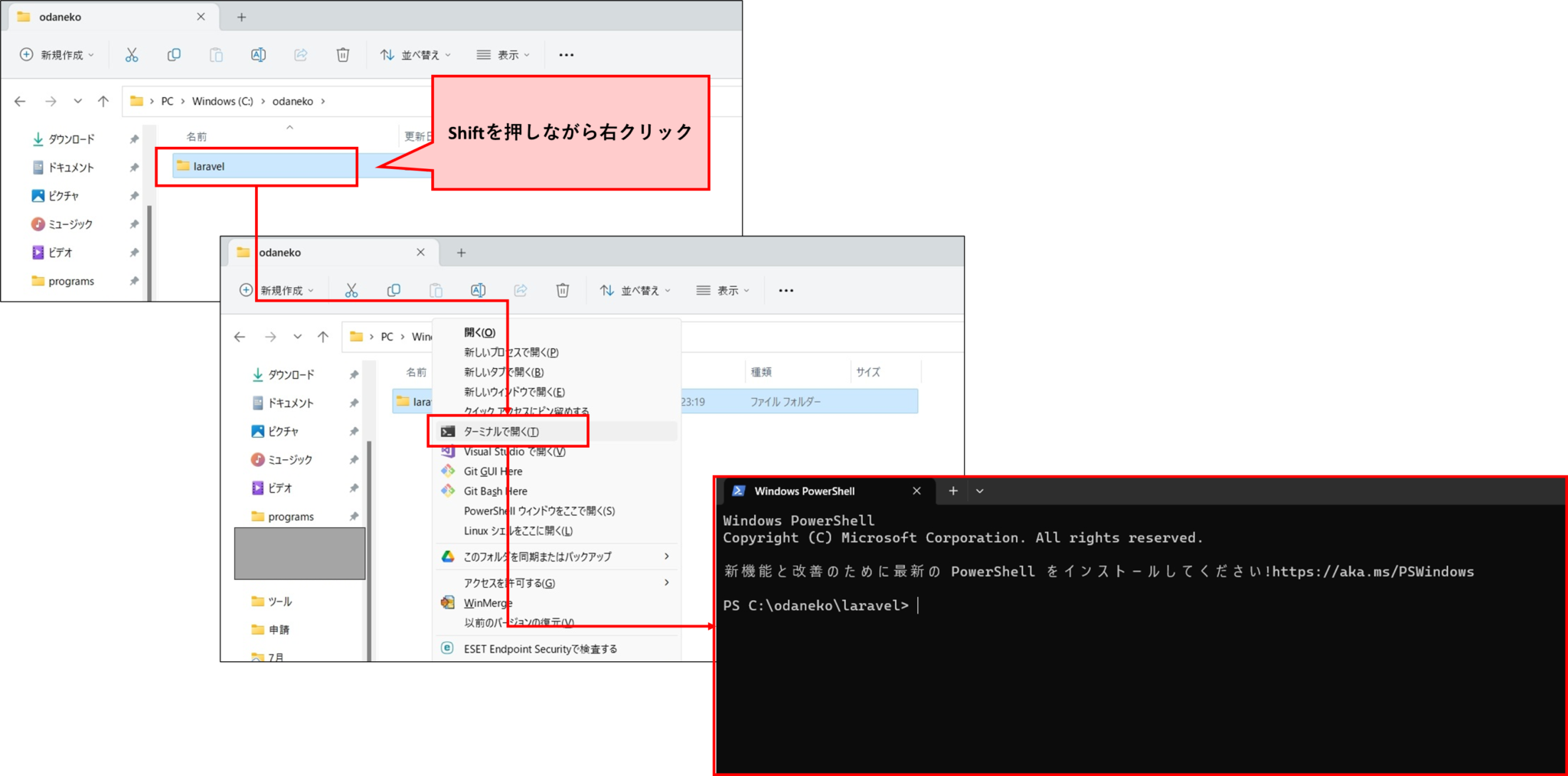
Task: Switch to the Windows PowerShell tab
Action: [x=804, y=491]
